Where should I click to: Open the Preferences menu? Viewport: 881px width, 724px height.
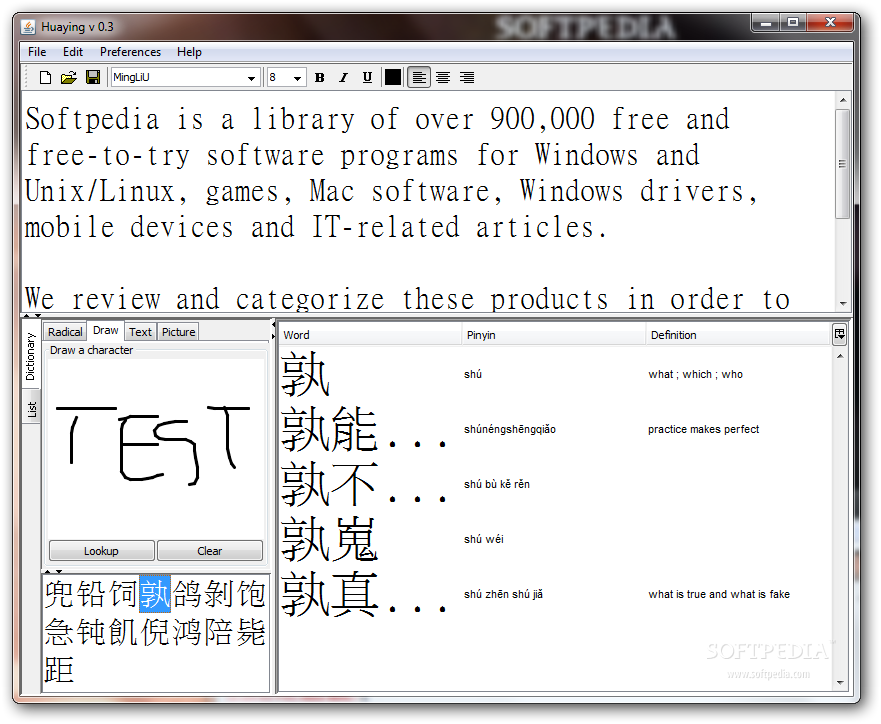pos(130,52)
